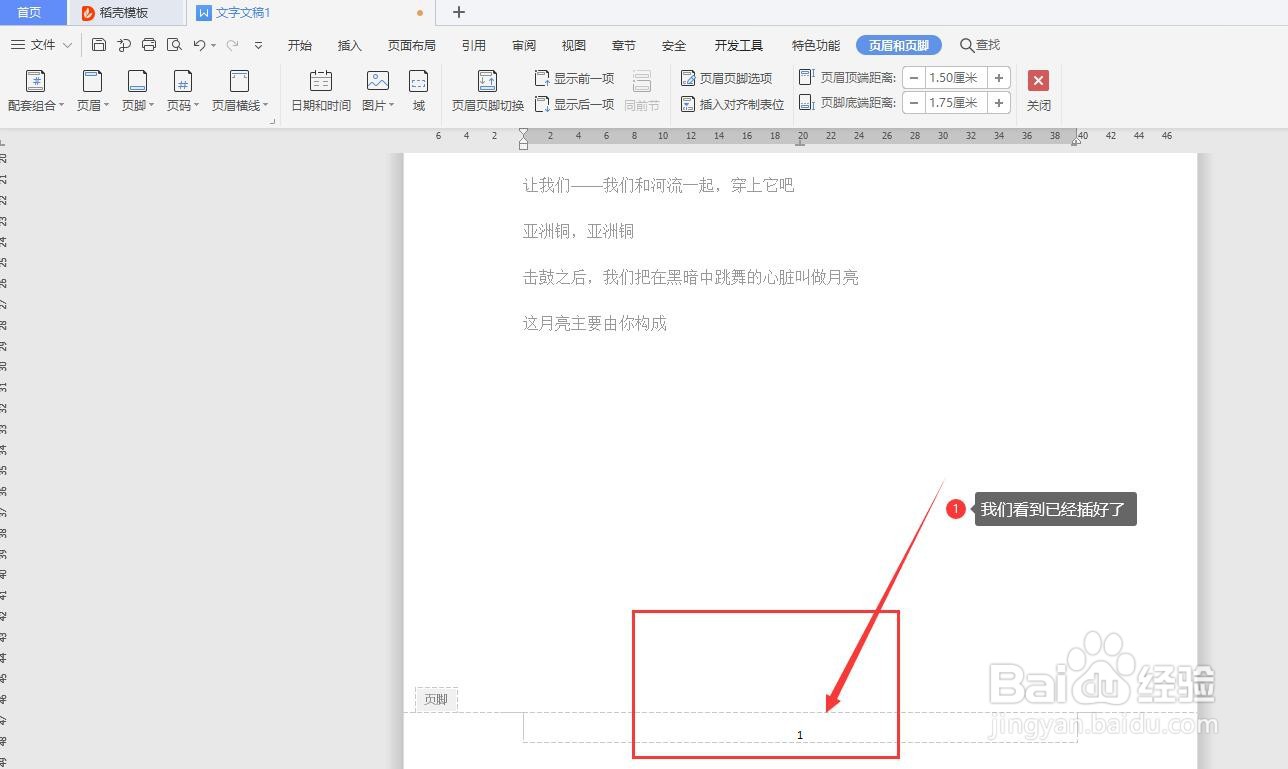Click the Save icon in quick toolbar

[98, 45]
